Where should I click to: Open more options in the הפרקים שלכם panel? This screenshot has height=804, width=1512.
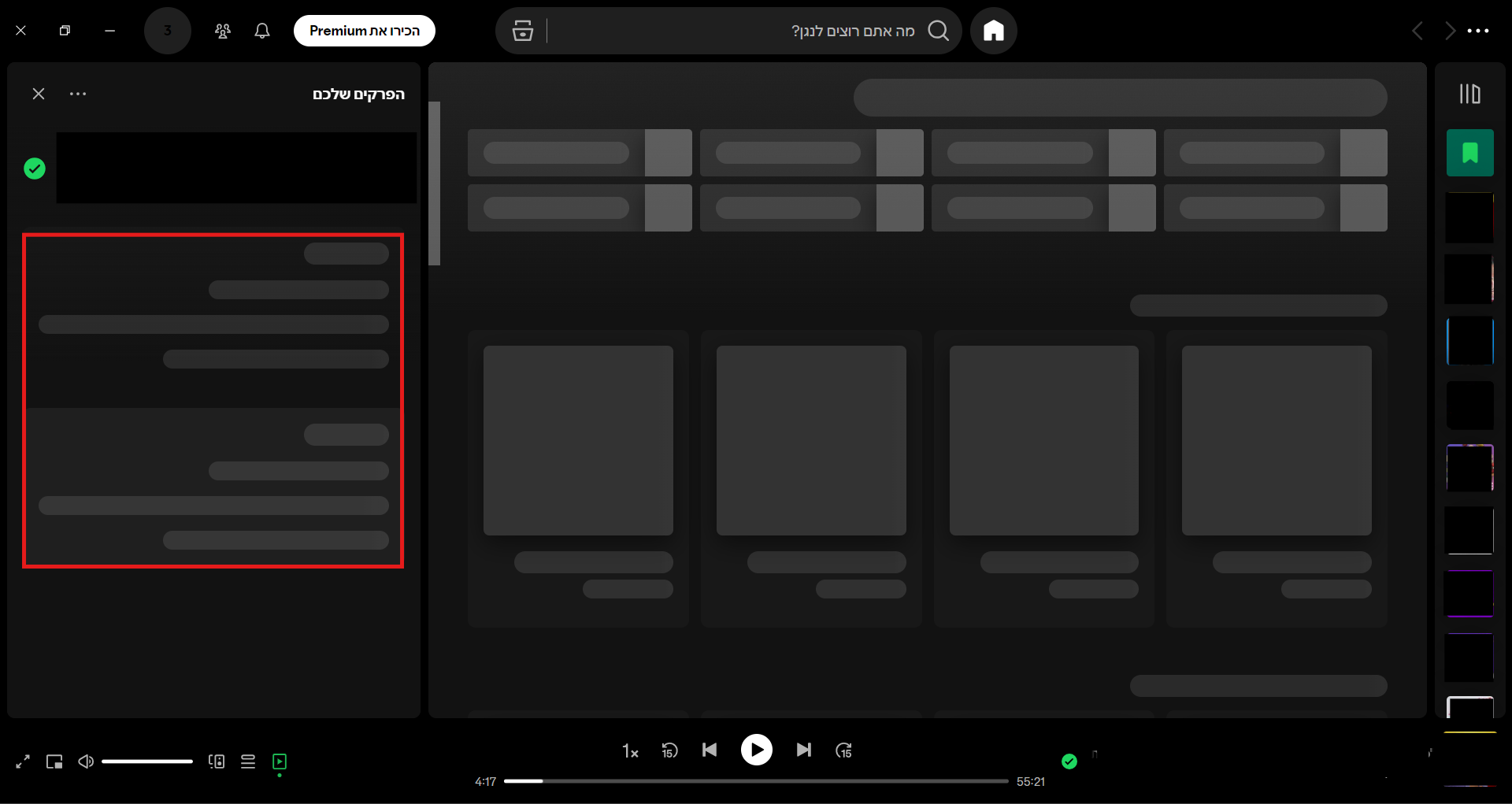click(x=78, y=94)
